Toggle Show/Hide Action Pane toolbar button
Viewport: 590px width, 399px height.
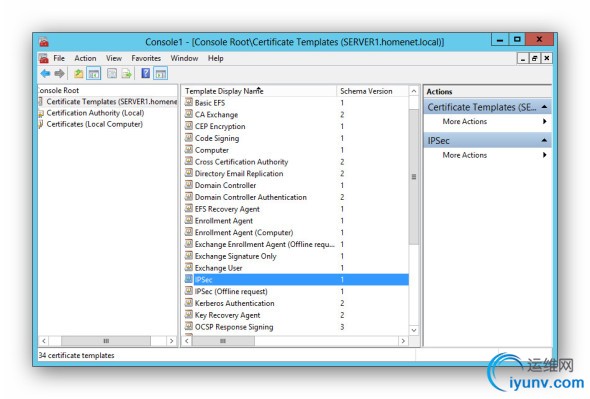pyautogui.click(x=161, y=73)
